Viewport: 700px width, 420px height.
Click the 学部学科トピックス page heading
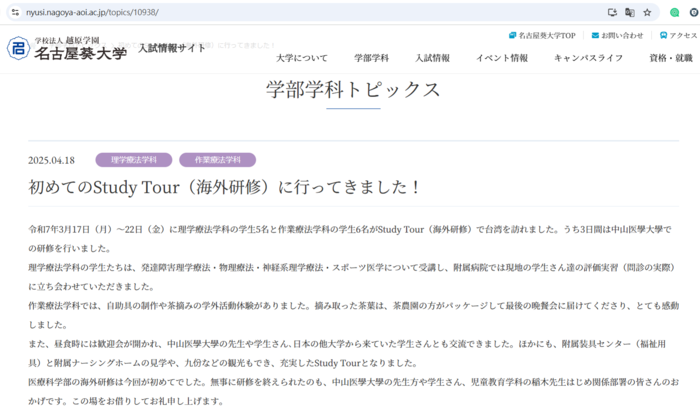(353, 90)
